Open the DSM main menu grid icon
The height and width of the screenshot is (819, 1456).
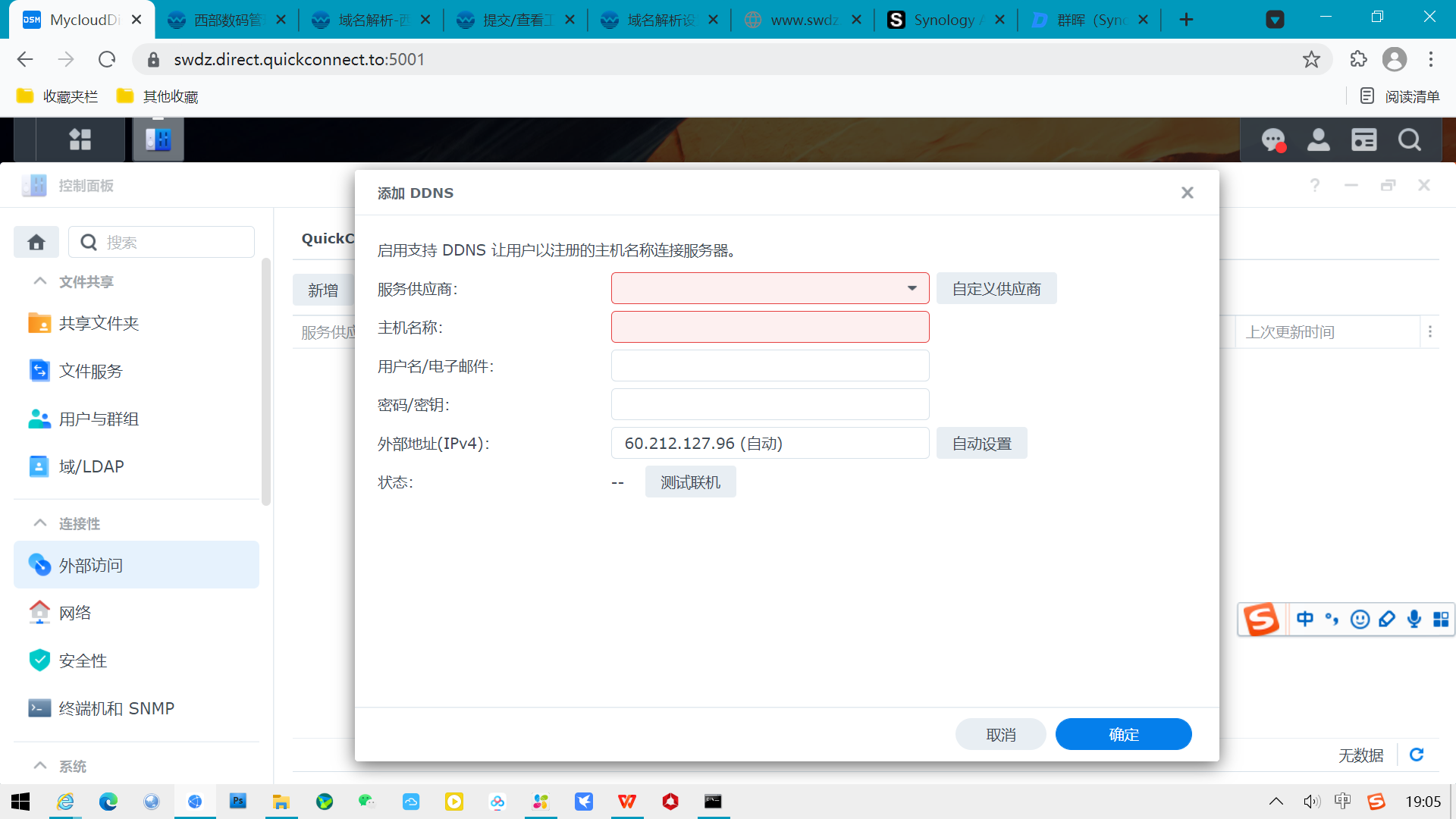click(x=80, y=140)
